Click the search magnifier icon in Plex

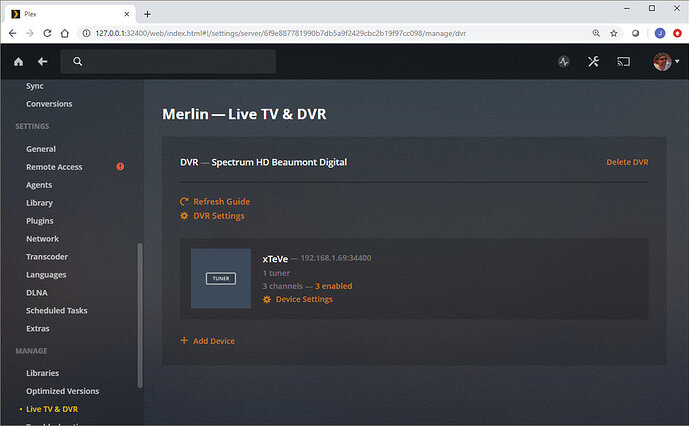click(x=78, y=62)
